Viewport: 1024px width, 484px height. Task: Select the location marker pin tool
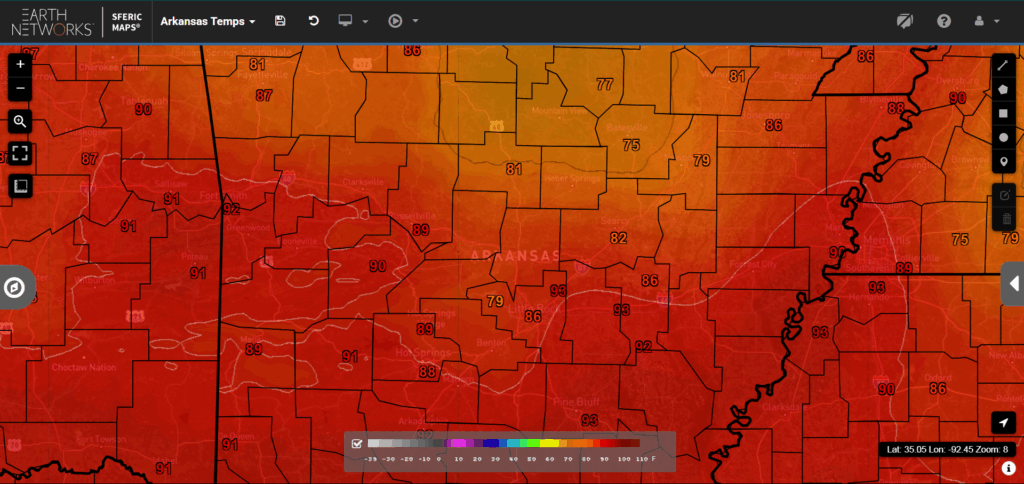[x=1006, y=162]
